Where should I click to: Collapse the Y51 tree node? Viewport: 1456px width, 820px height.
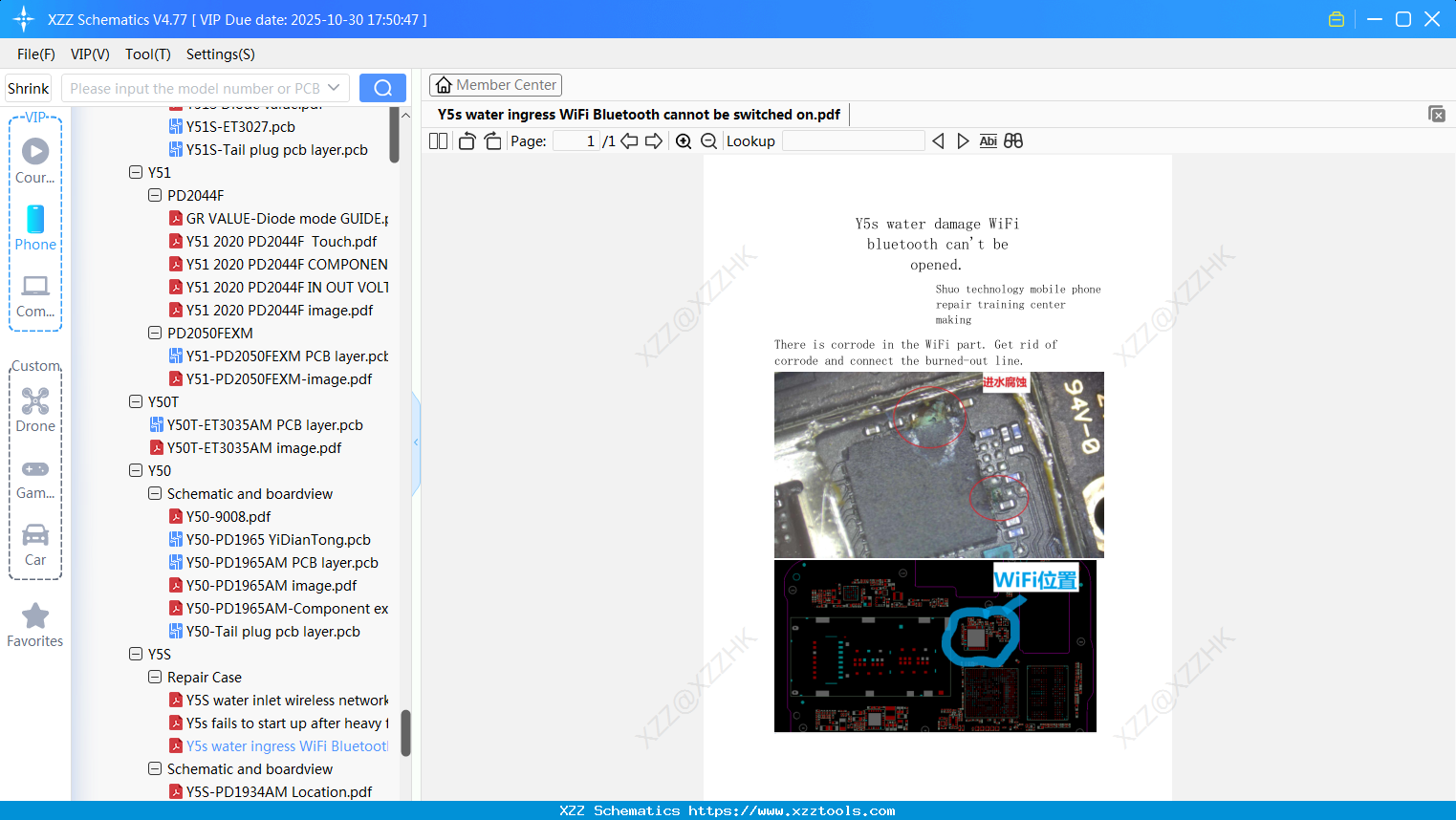(136, 172)
